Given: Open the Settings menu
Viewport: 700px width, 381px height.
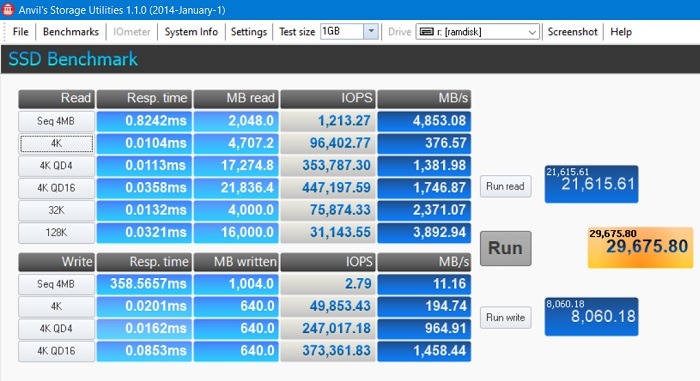Looking at the screenshot, I should [249, 32].
